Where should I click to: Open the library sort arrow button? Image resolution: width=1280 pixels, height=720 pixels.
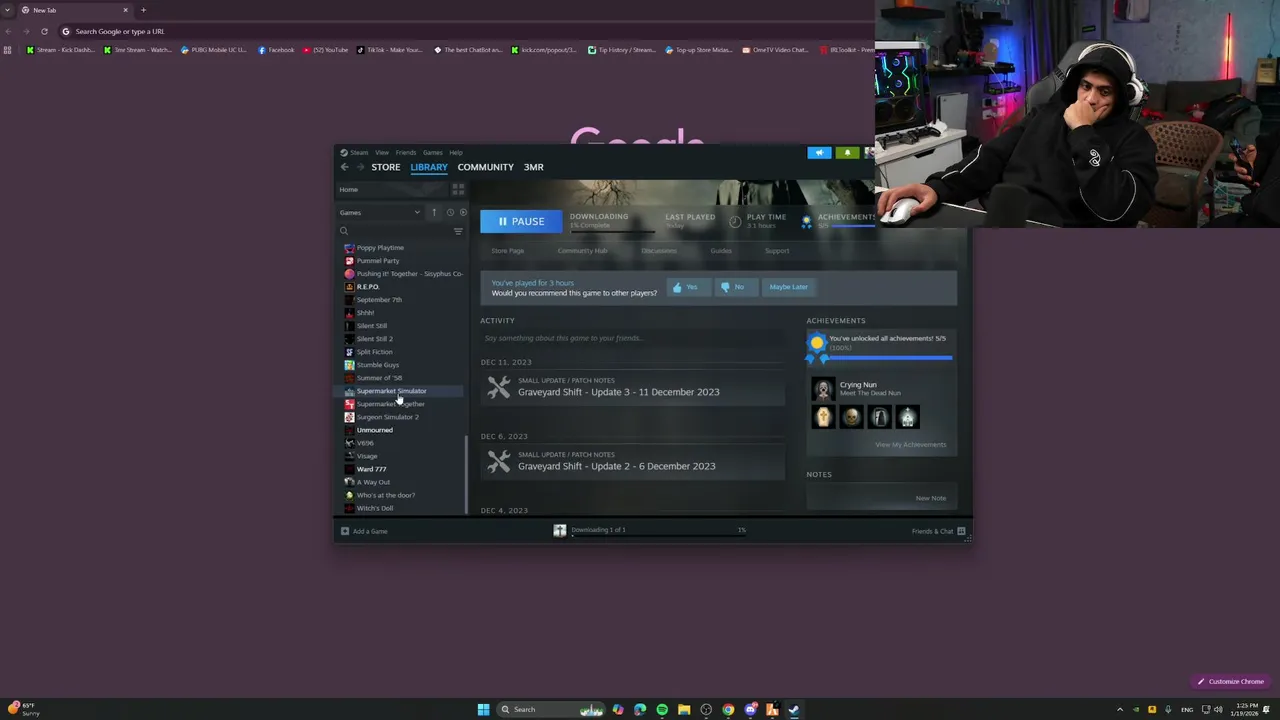434,212
